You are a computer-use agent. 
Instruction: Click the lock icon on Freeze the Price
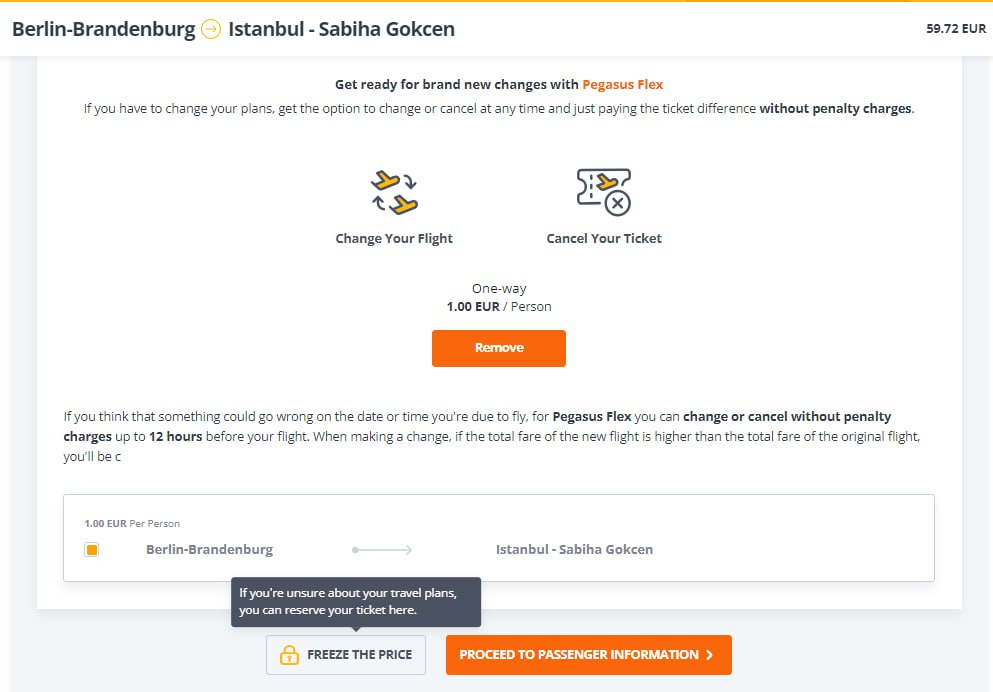289,655
